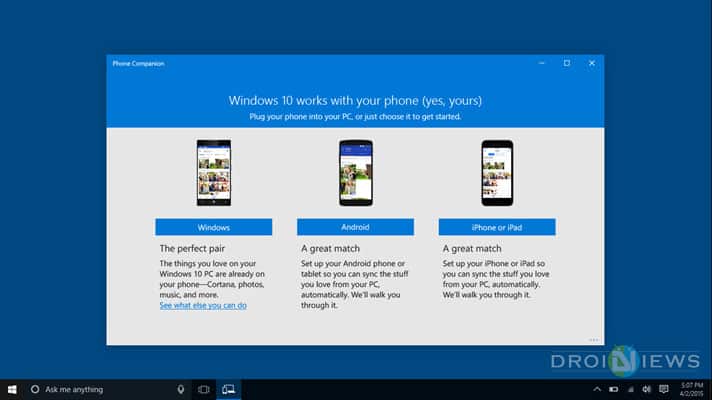
Task: Click 'The perfect pair' heading
Action: [192, 248]
